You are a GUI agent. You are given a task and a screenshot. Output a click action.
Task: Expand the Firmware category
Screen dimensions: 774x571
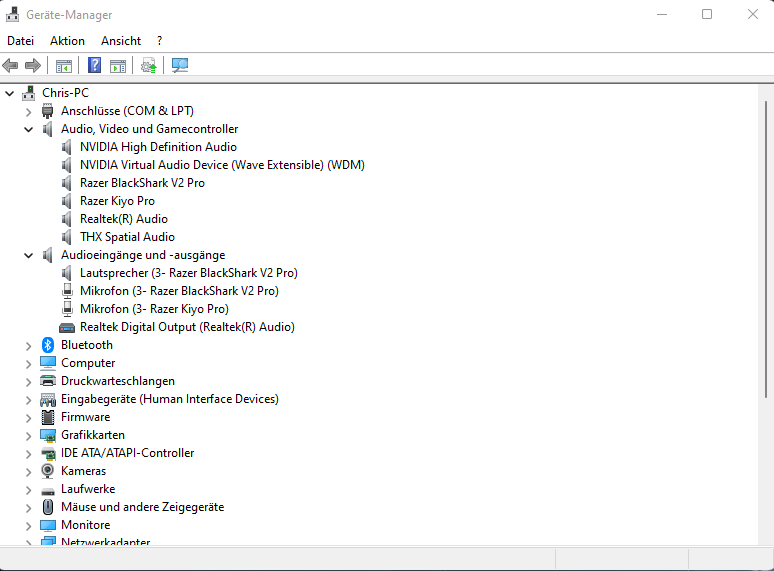tap(29, 418)
